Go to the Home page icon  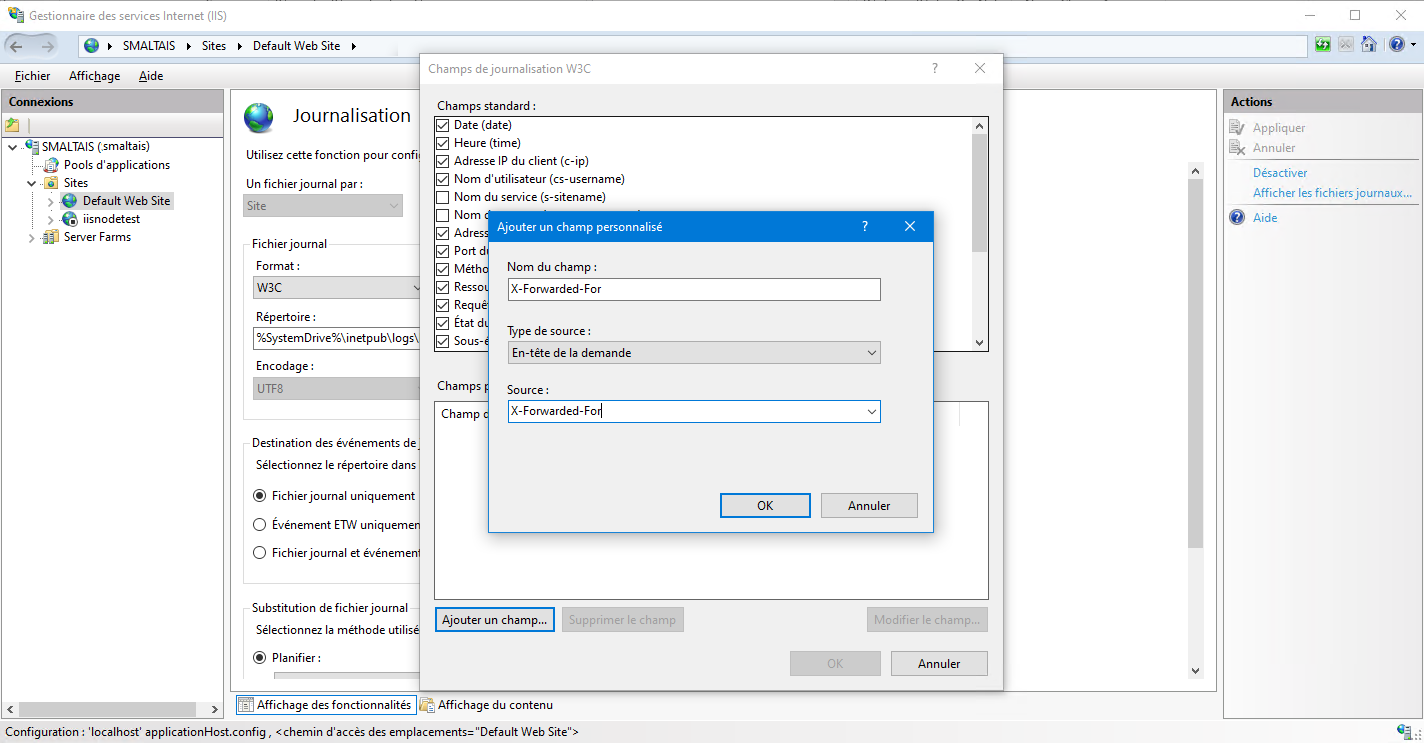tap(1369, 45)
